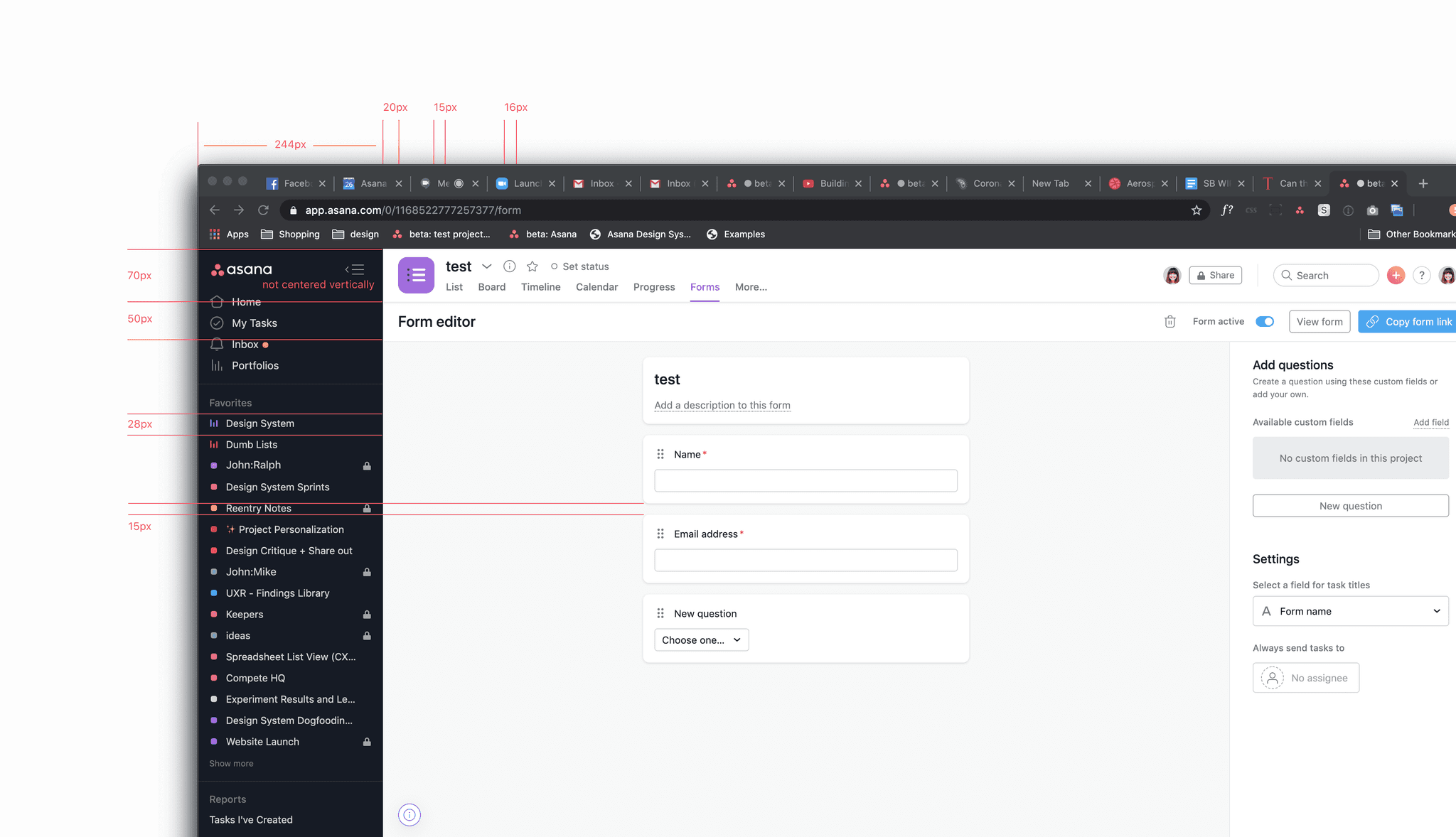This screenshot has height=837, width=1456.
Task: Click the purple project list icon
Action: [416, 275]
